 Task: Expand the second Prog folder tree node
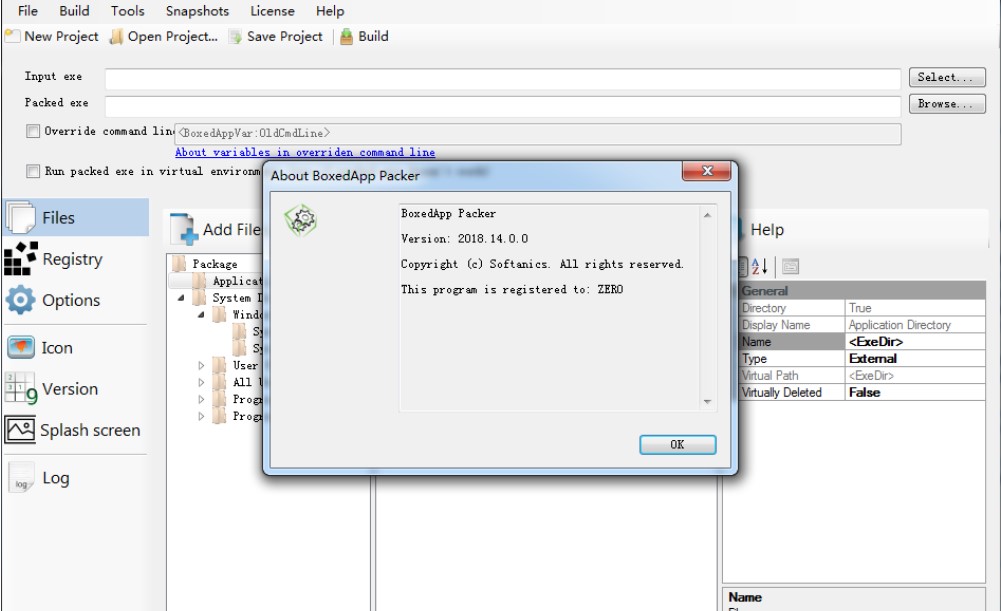coord(201,416)
